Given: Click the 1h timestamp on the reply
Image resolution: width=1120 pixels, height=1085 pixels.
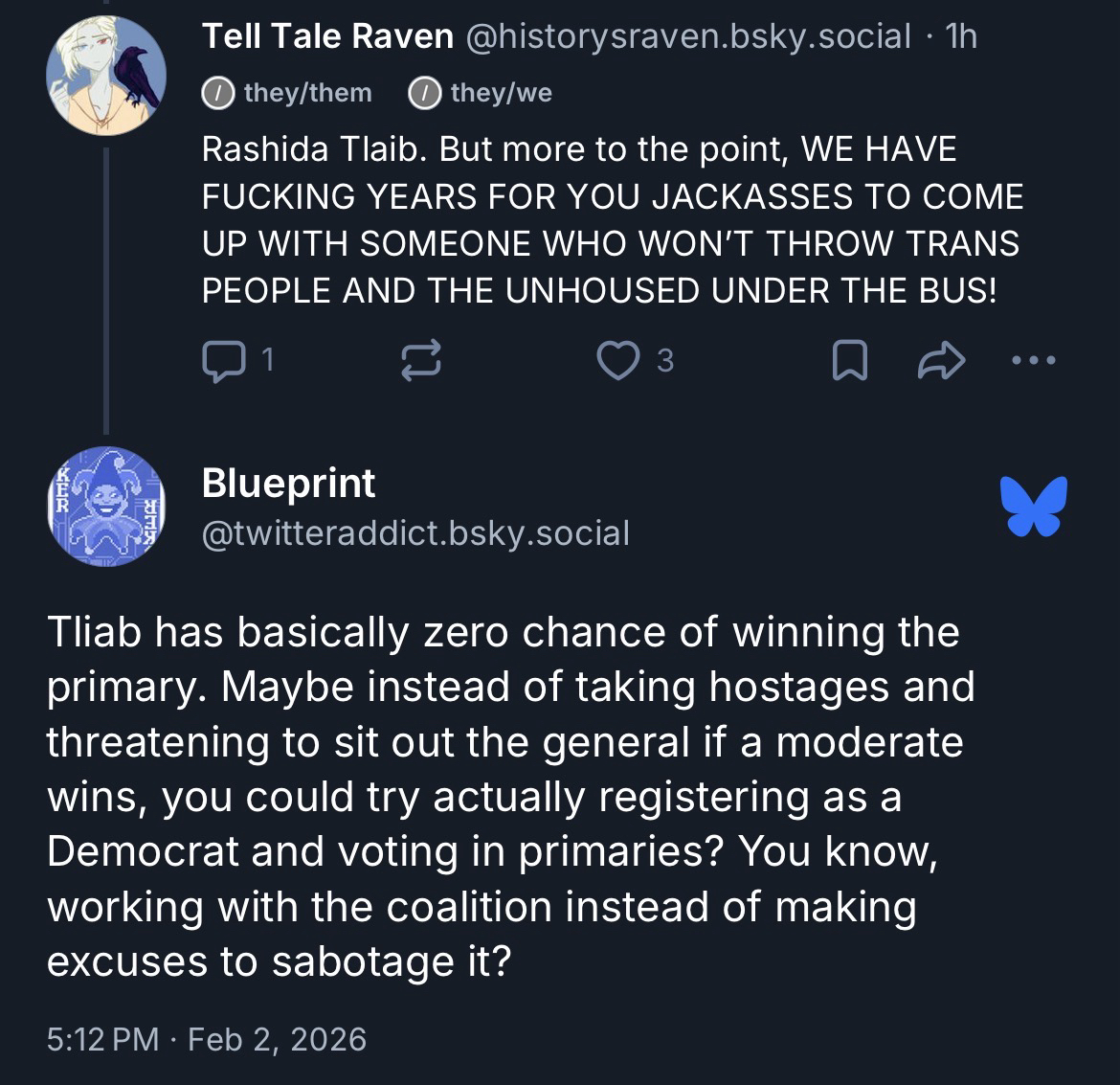Looking at the screenshot, I should coord(960,36).
